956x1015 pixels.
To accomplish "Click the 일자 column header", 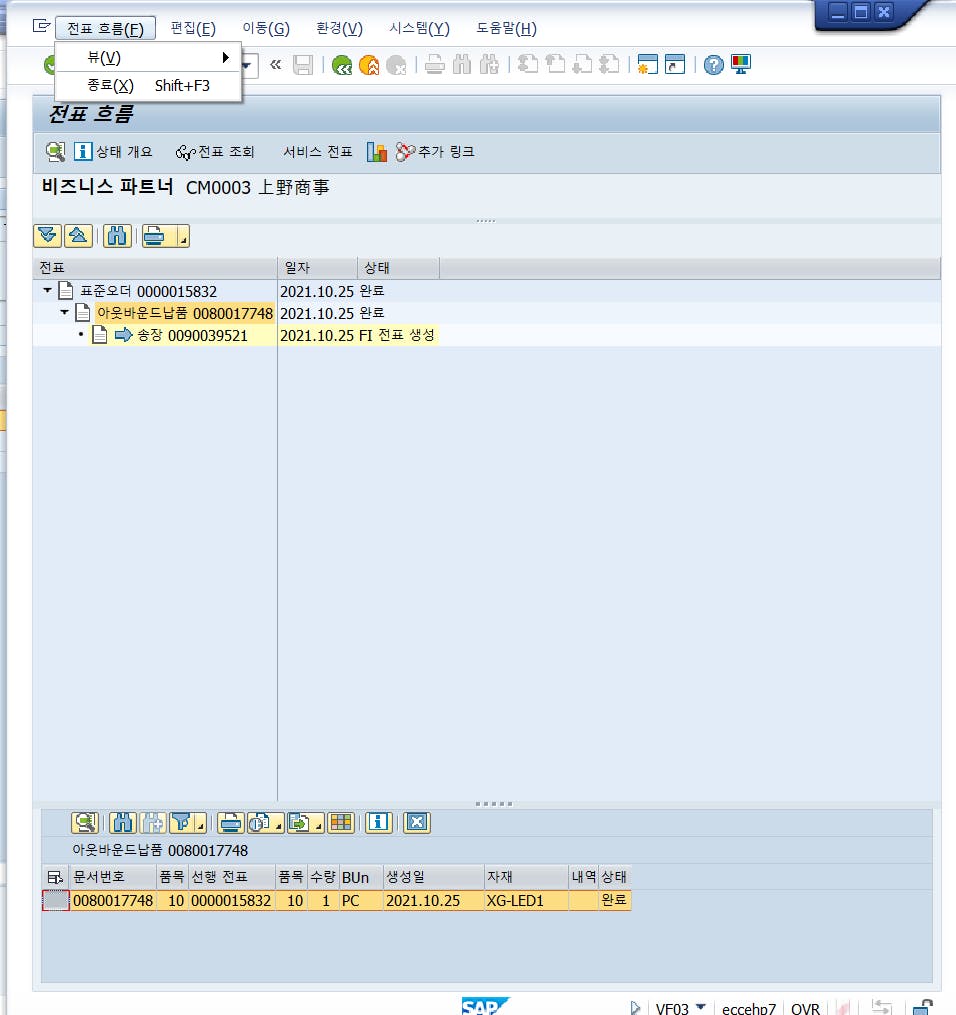I will [x=318, y=268].
